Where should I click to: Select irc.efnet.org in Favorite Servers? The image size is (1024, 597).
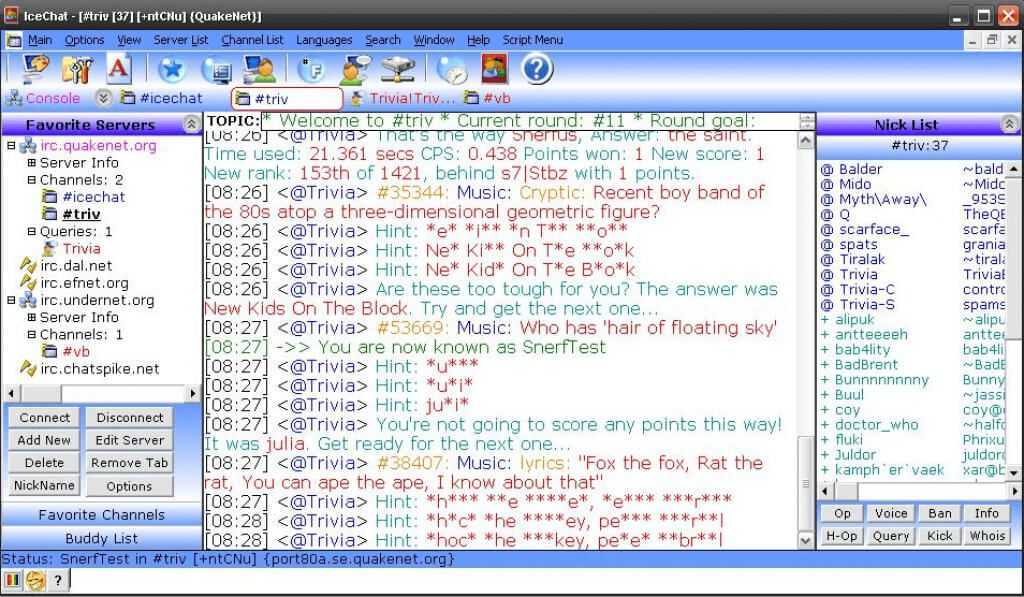pyautogui.click(x=84, y=283)
